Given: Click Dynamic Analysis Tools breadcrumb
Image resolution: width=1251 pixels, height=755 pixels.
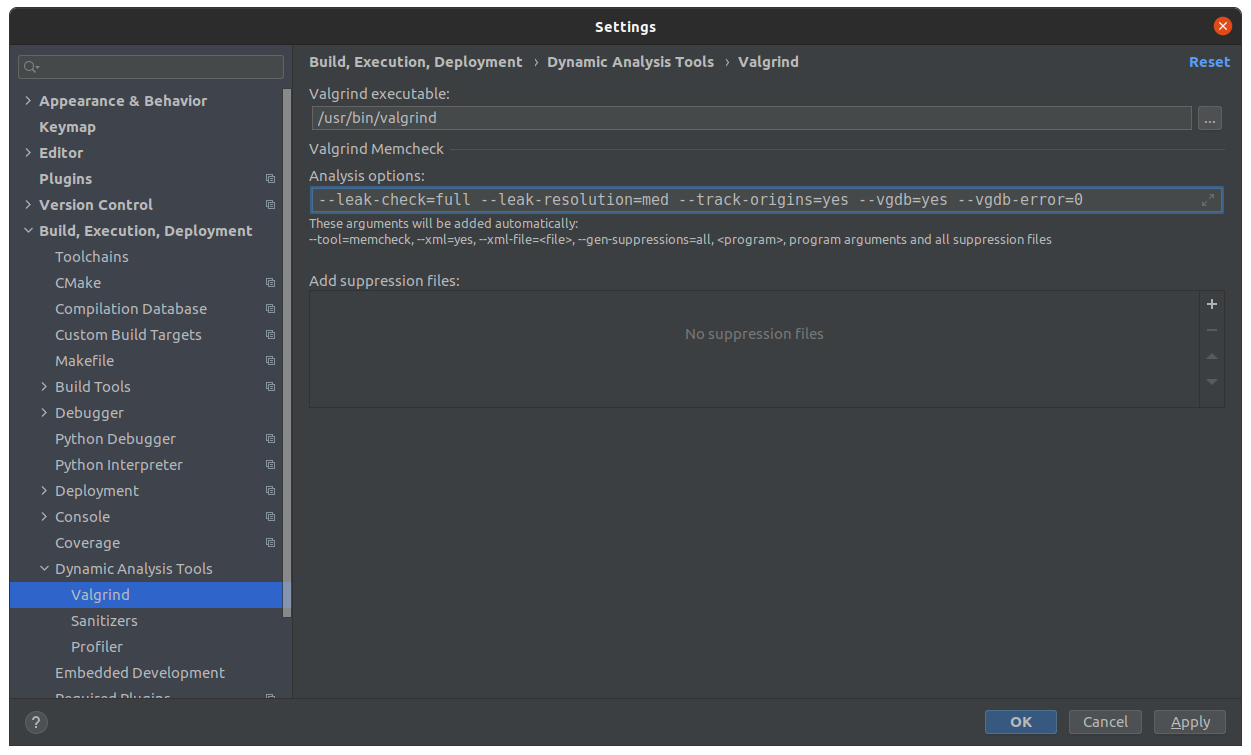Looking at the screenshot, I should 630,62.
